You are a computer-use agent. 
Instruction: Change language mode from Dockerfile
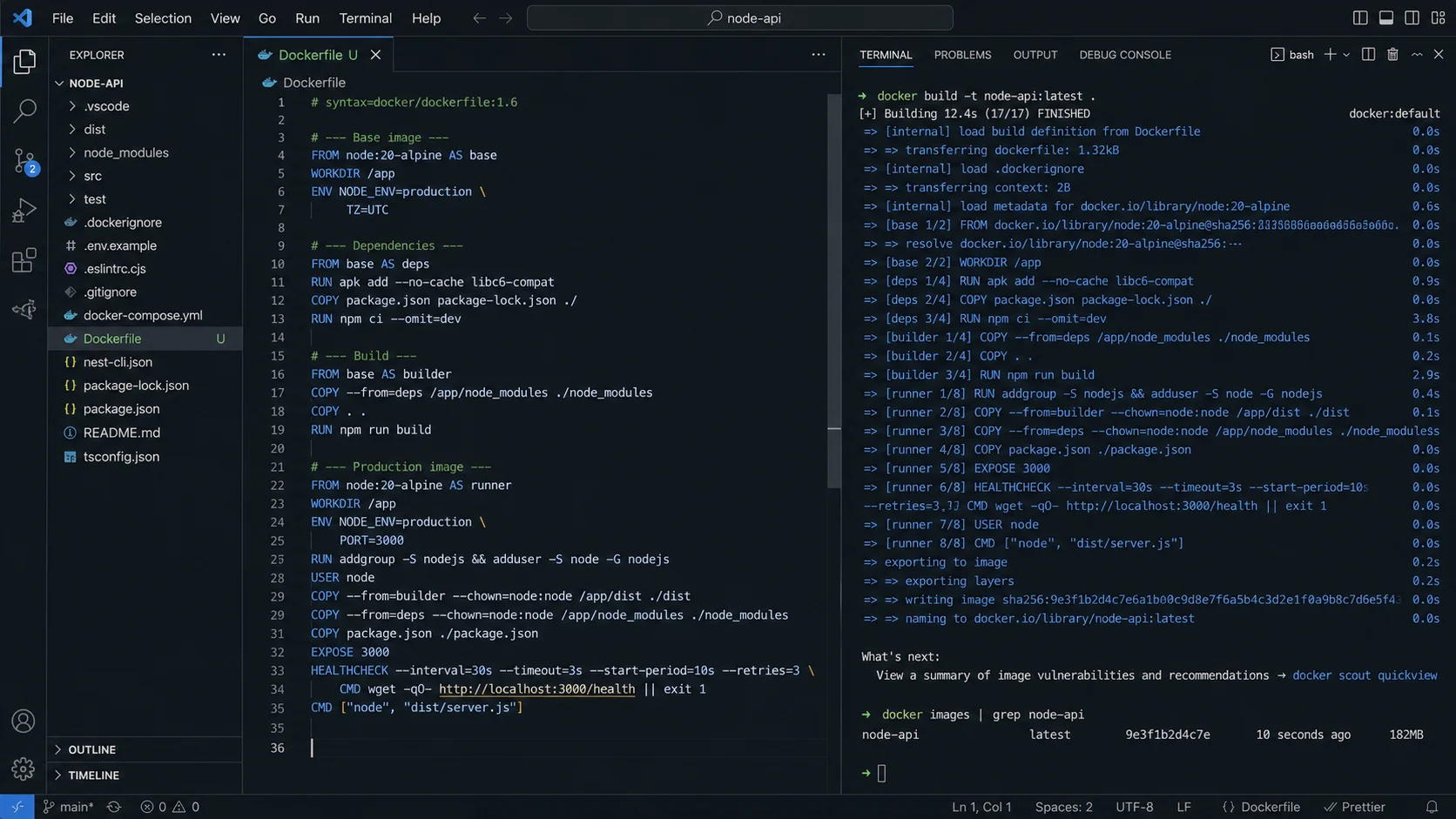point(1261,807)
